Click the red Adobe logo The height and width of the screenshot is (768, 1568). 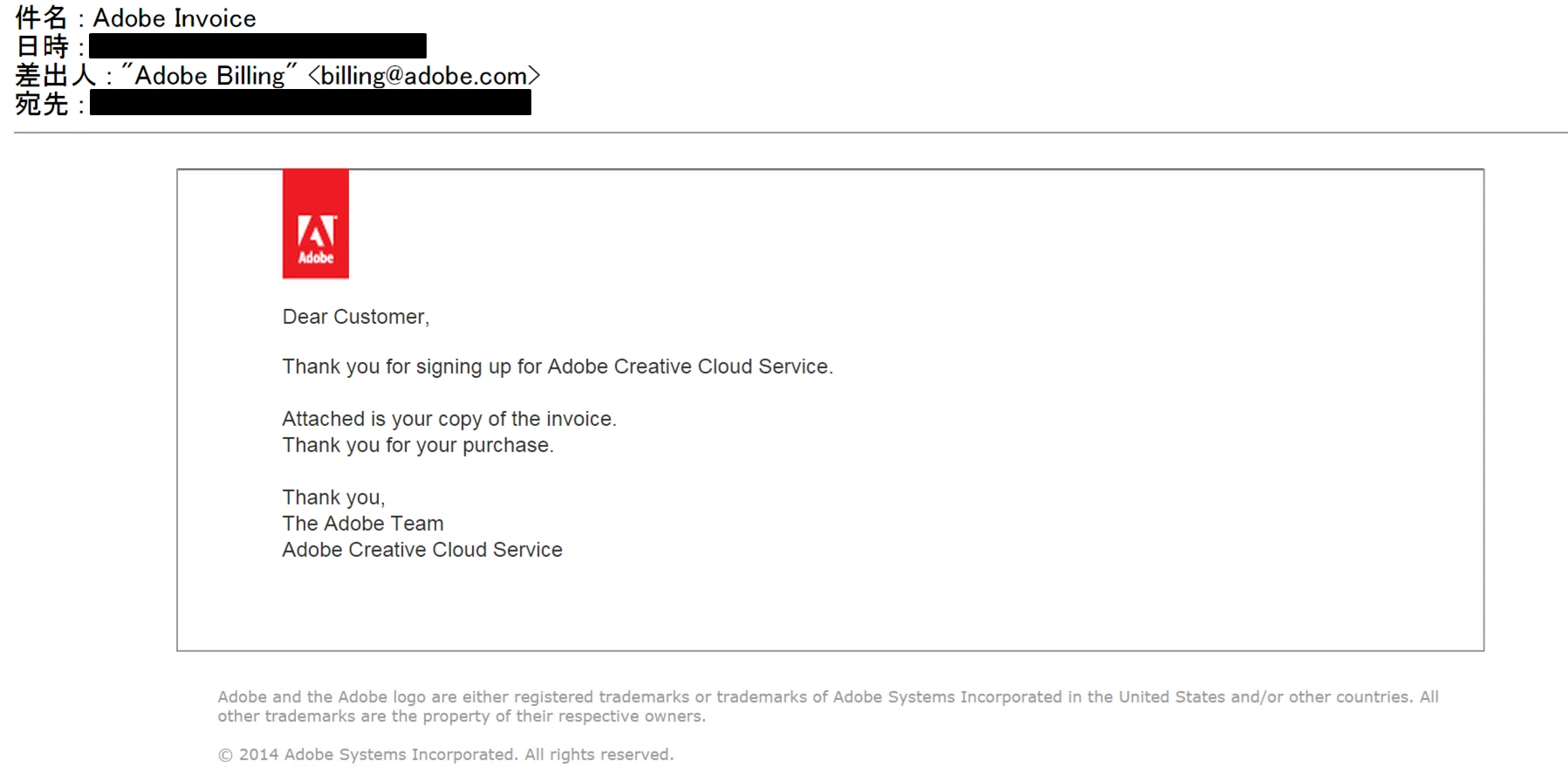pyautogui.click(x=315, y=224)
